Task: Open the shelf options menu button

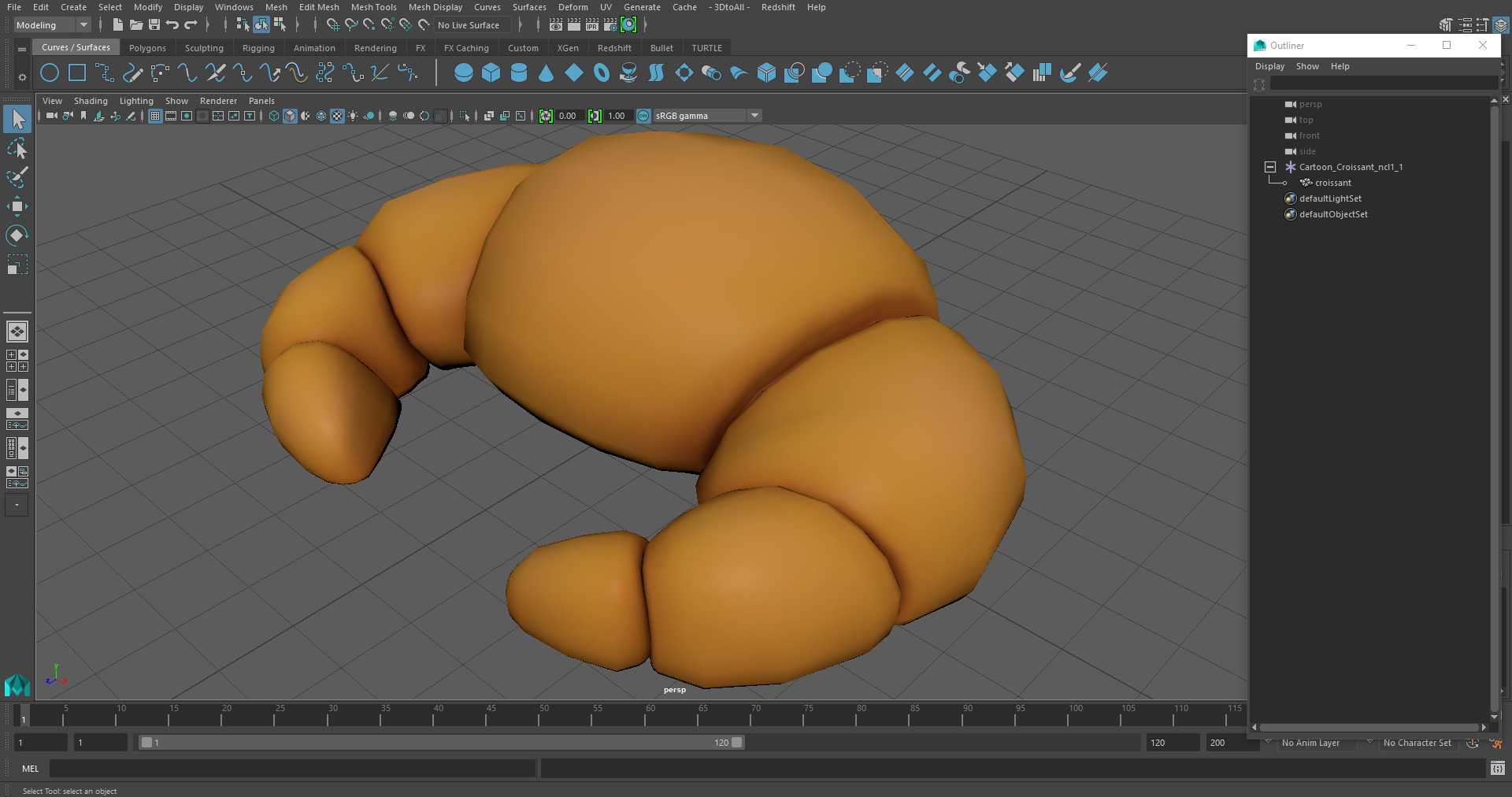Action: coord(22,49)
